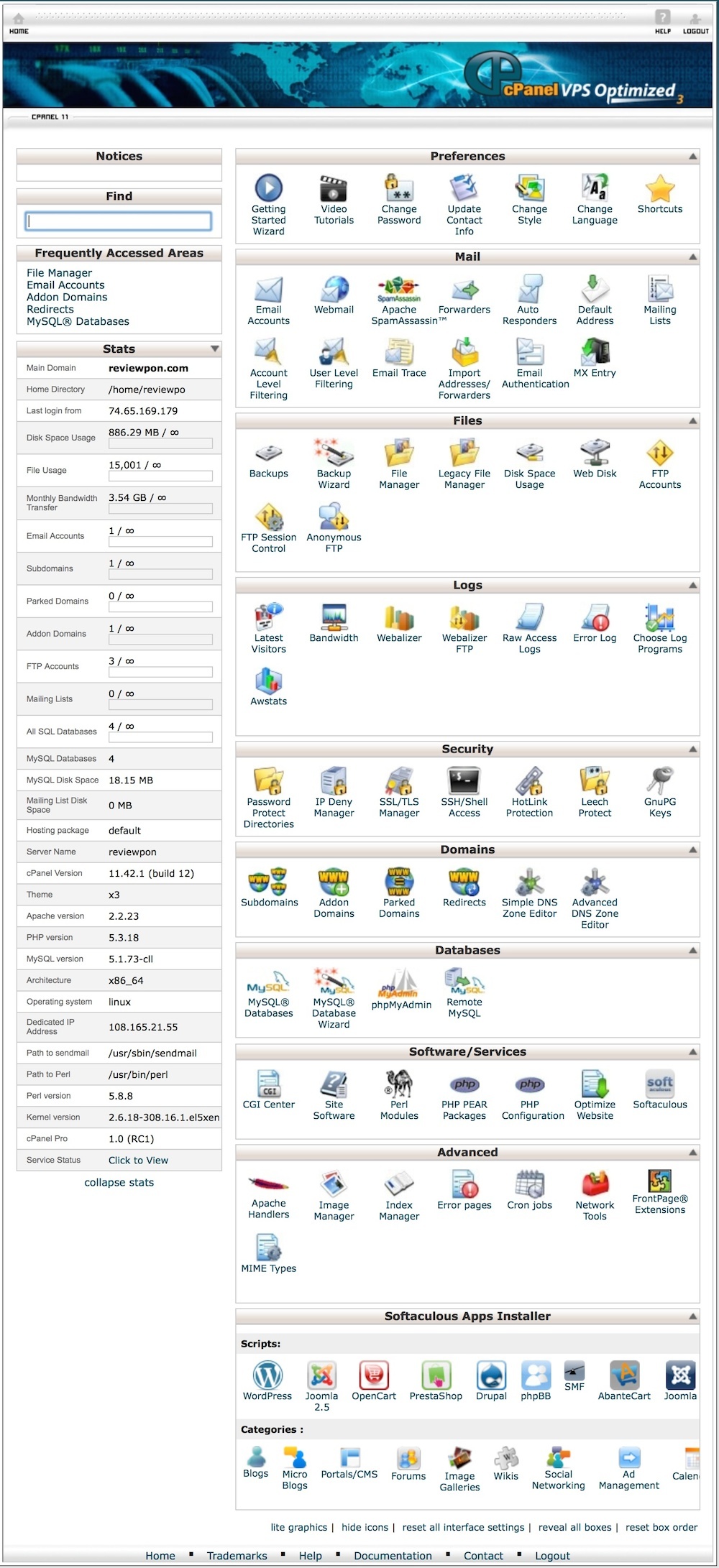Click to View service status
Viewport: 719px width, 1568px height.
[x=138, y=1160]
